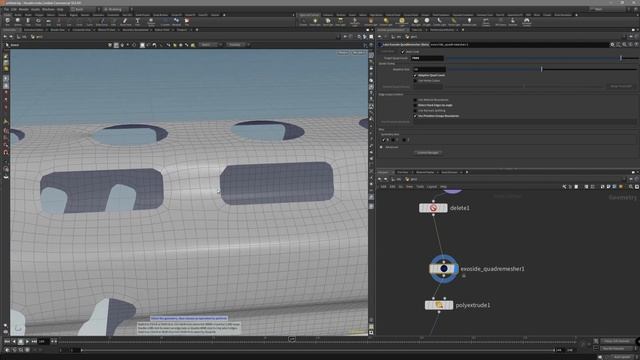Click the Adaptive Size slider handle
This screenshot has width=640, height=360.
(542, 69)
